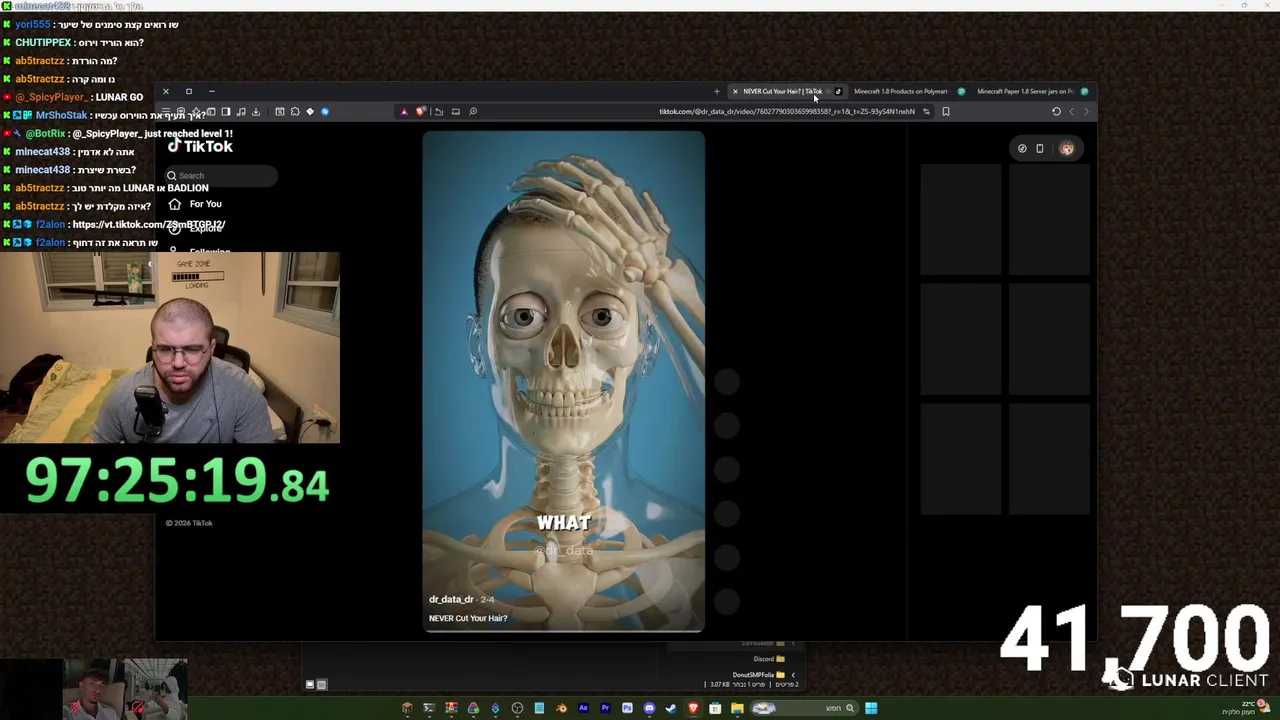1280x720 pixels.
Task: Open Photoshop from the taskbar
Action: coord(627,708)
